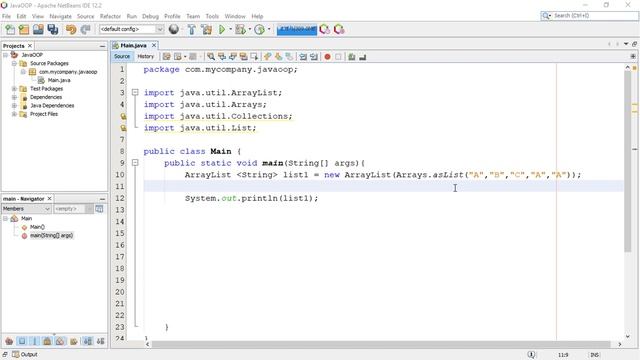Click the Debug Project icon
The width and height of the screenshot is (640, 360).
(240, 29)
